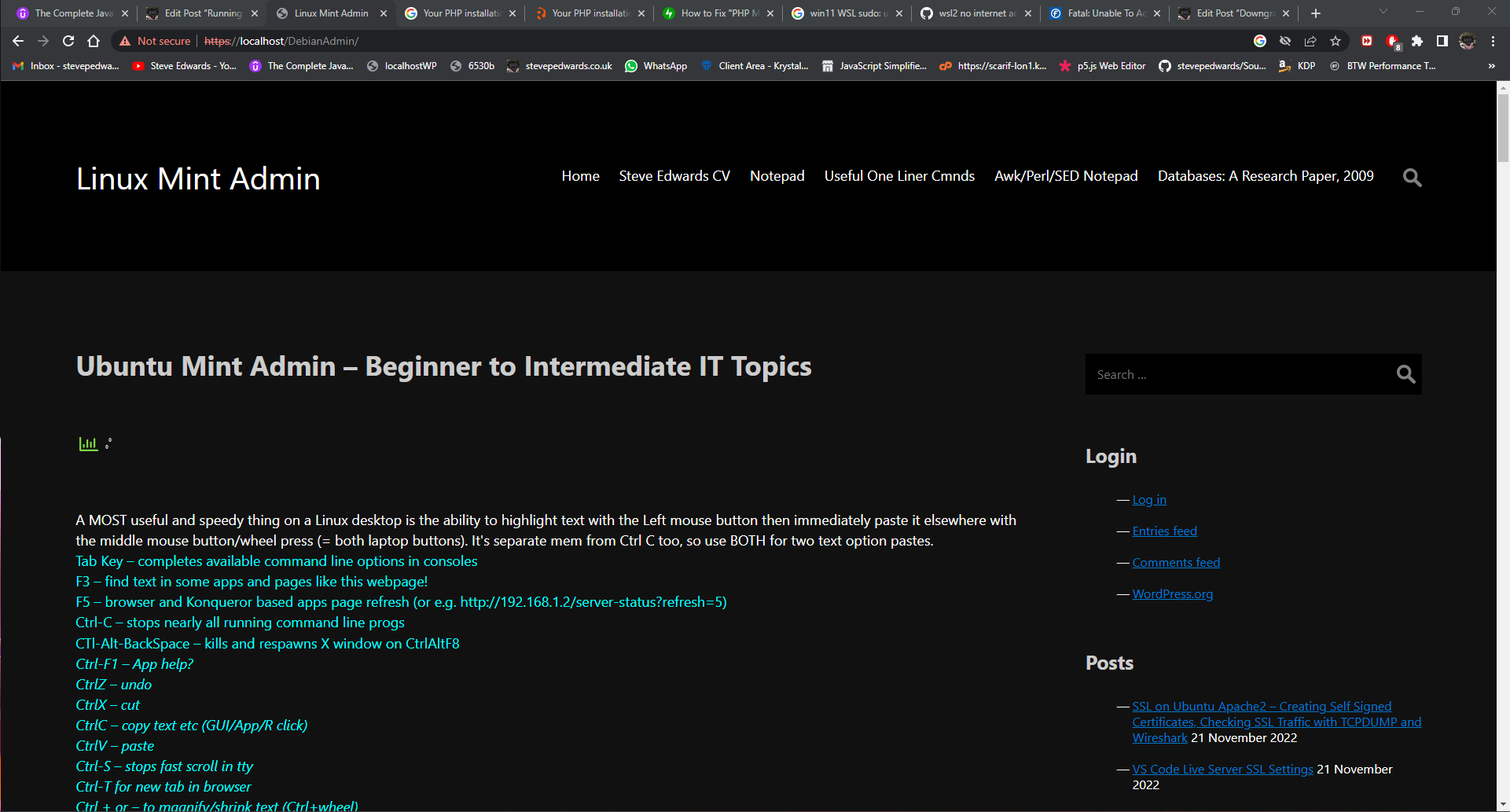Click the browser reload page icon
The width and height of the screenshot is (1510, 812).
[68, 41]
